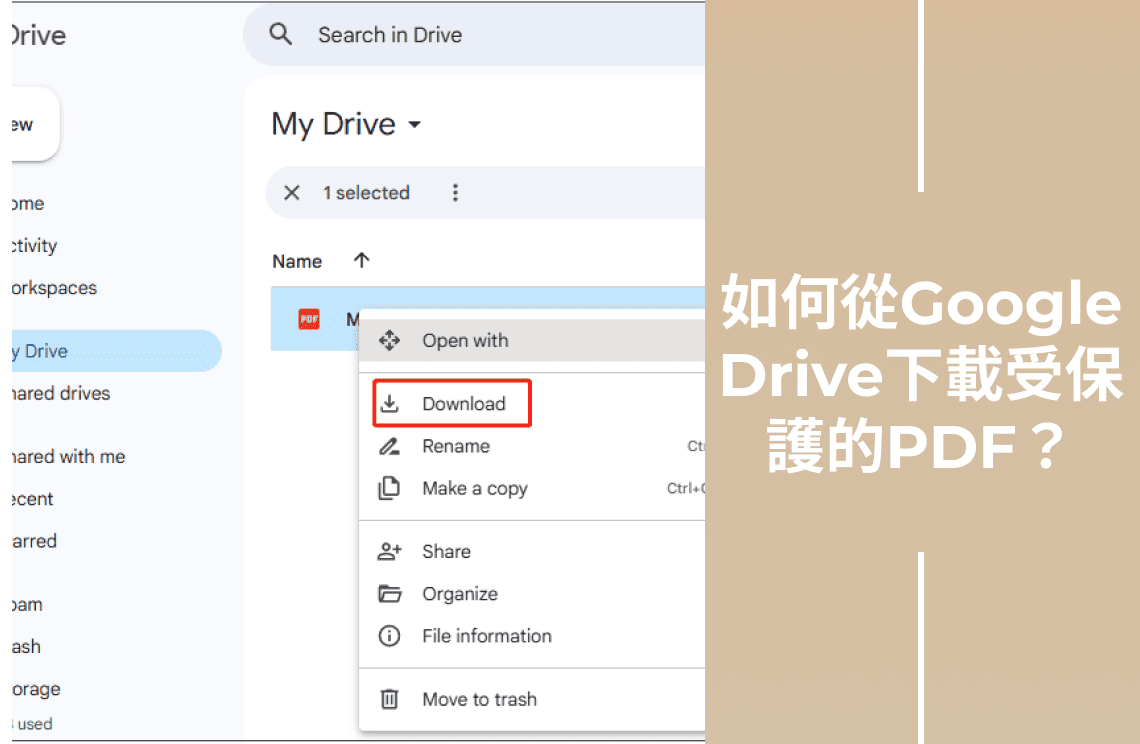Reverse sort with the up arrow
This screenshot has height=744, width=1140.
click(361, 260)
